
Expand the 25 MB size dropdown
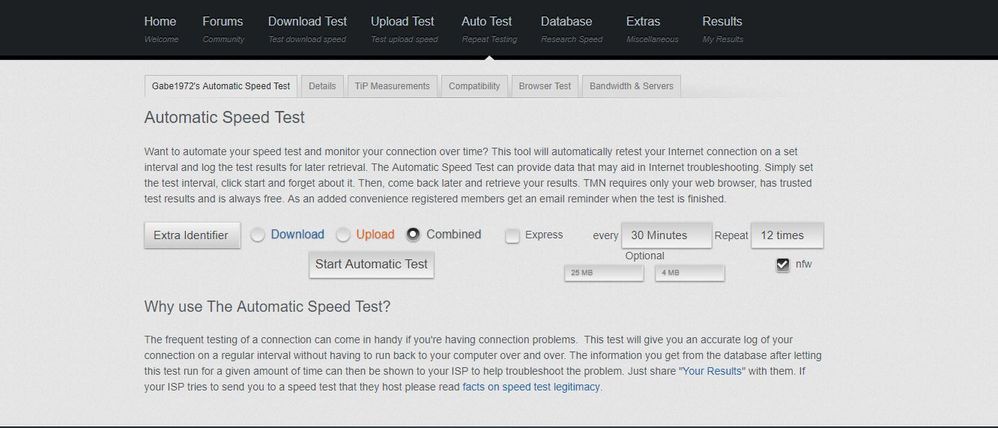tap(604, 272)
